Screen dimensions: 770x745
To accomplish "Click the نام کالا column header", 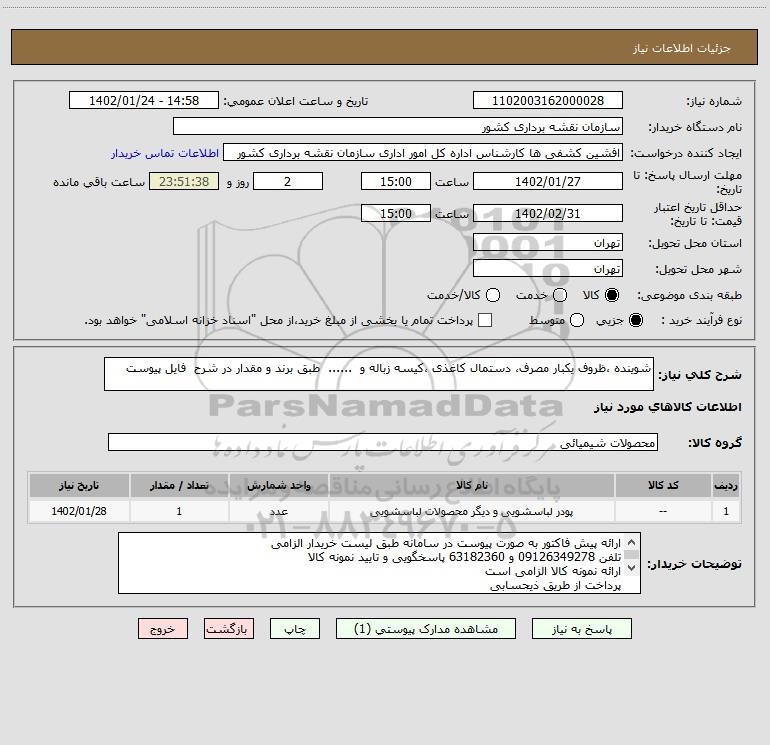I will pos(471,485).
